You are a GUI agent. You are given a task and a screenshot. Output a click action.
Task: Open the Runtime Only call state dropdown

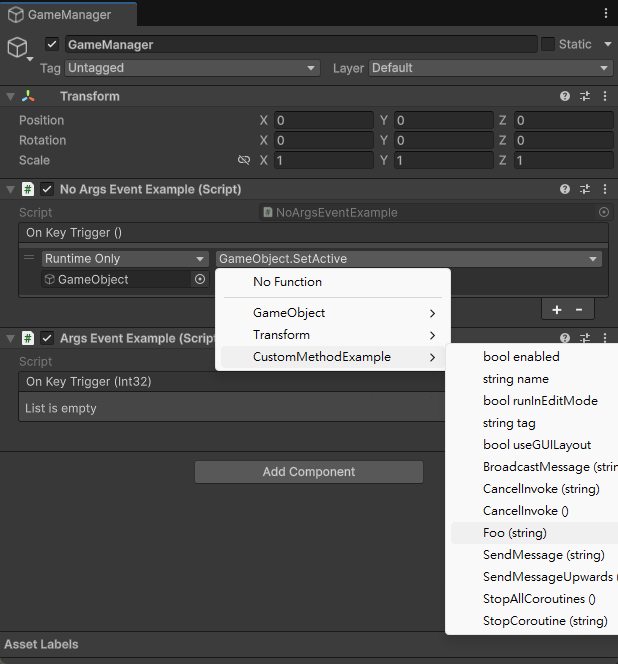coord(124,259)
